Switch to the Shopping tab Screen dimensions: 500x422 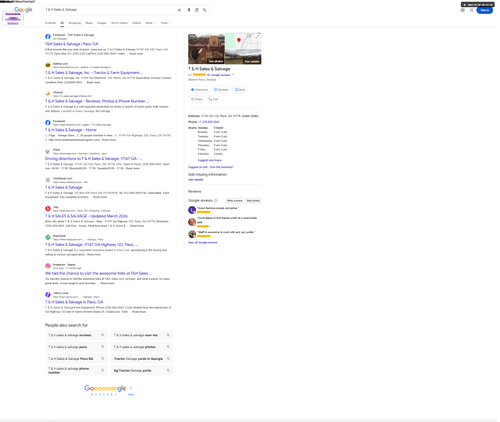75,23
